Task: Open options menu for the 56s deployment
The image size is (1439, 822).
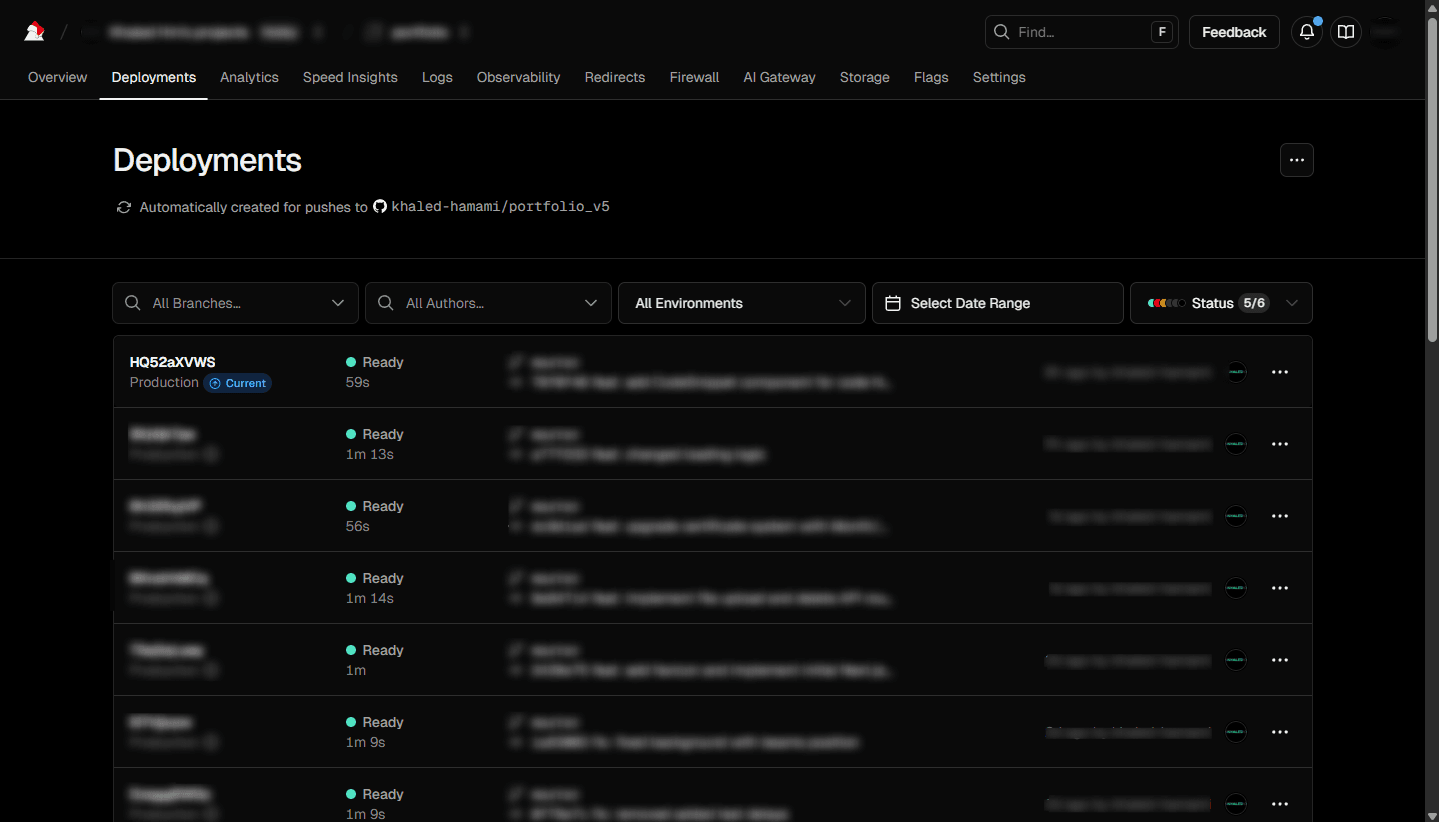Action: tap(1279, 516)
